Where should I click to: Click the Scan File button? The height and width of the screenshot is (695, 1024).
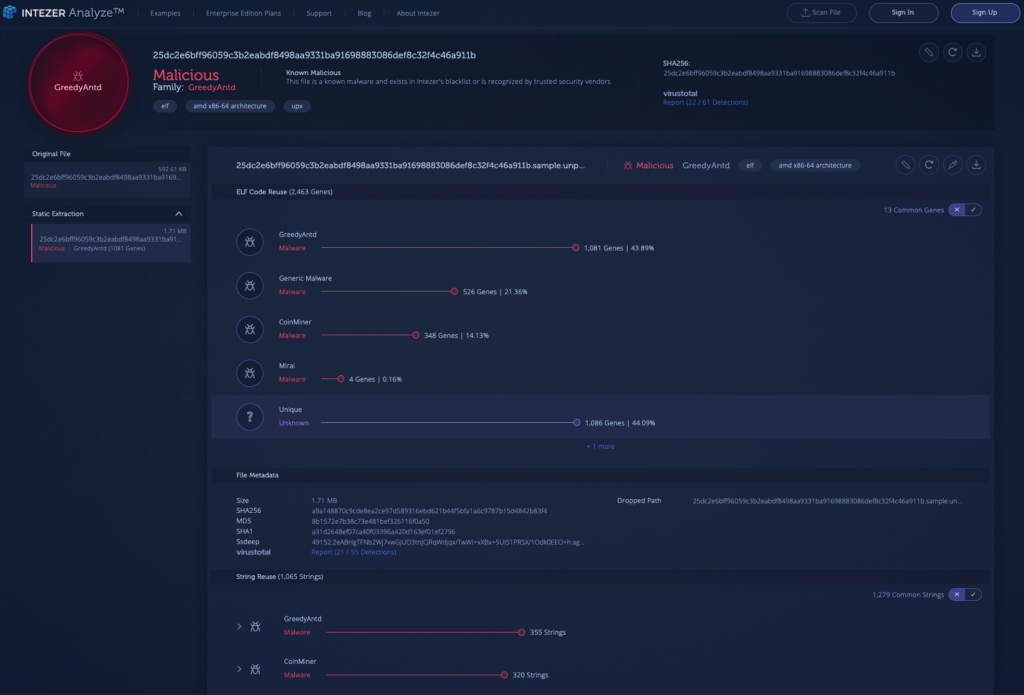click(821, 13)
